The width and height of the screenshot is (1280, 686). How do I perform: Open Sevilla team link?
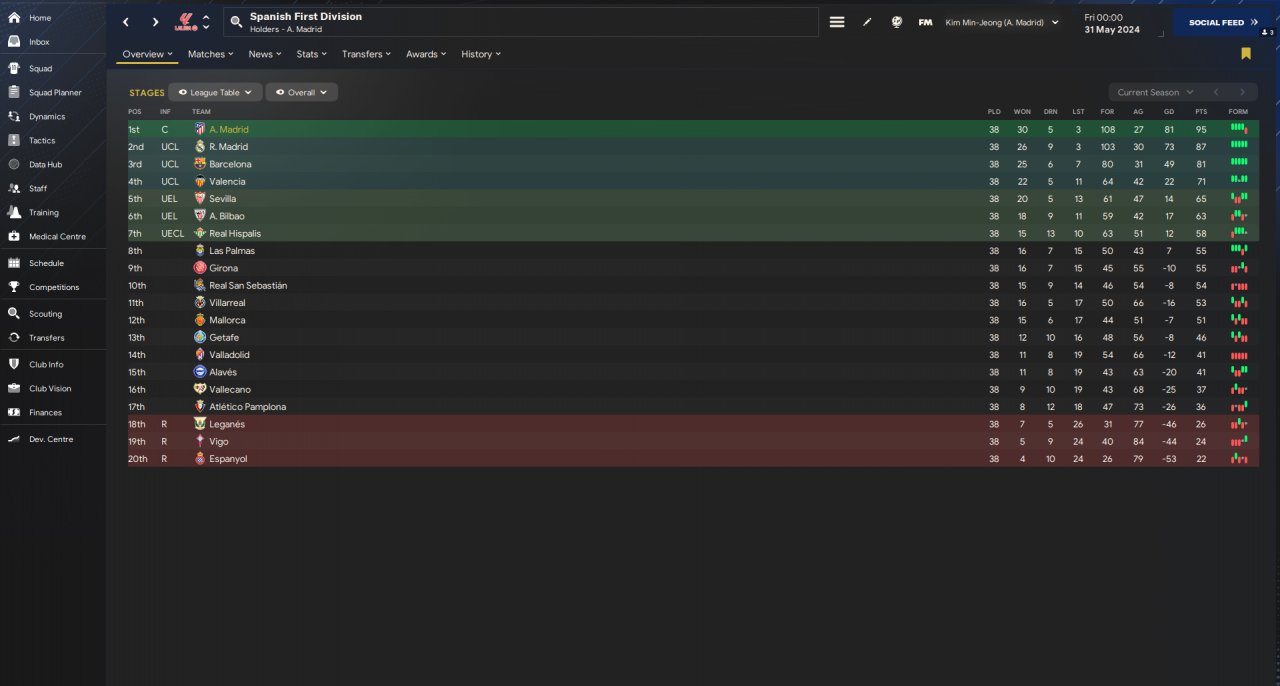click(223, 199)
